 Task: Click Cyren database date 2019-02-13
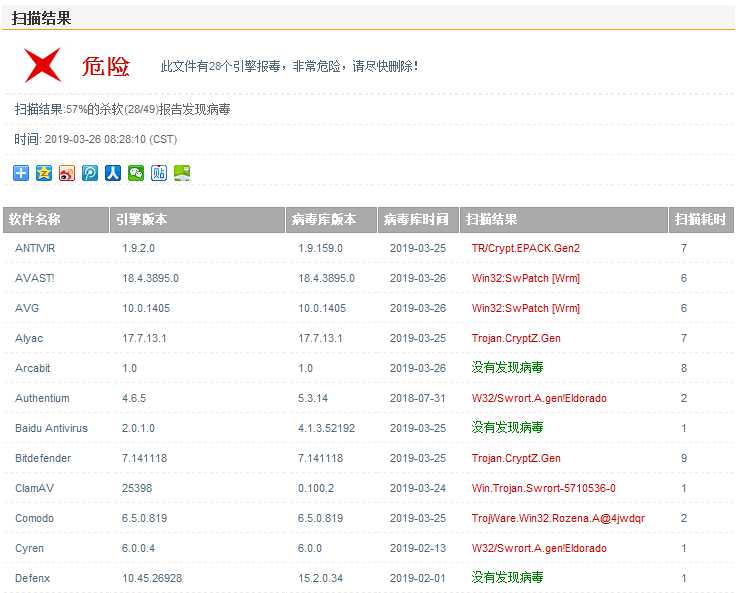[x=418, y=548]
